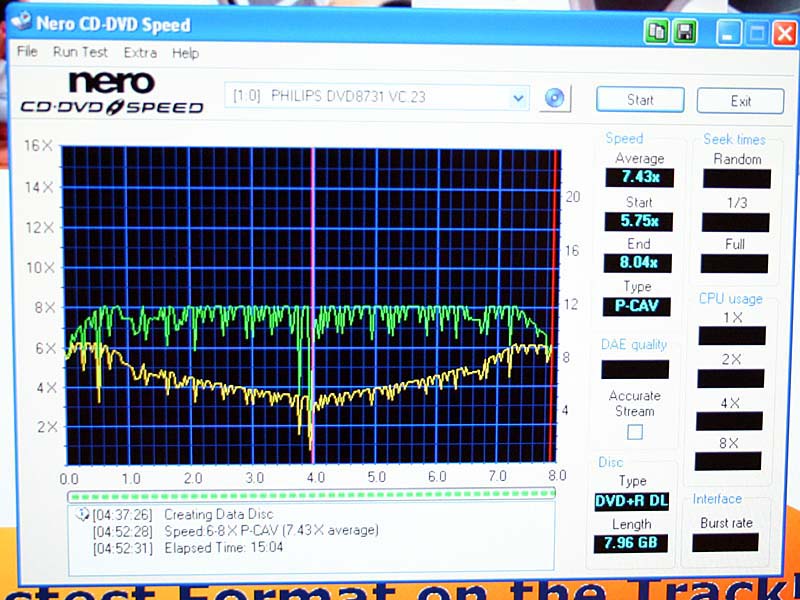The image size is (800, 600).
Task: Open the Extra menu
Action: 140,53
